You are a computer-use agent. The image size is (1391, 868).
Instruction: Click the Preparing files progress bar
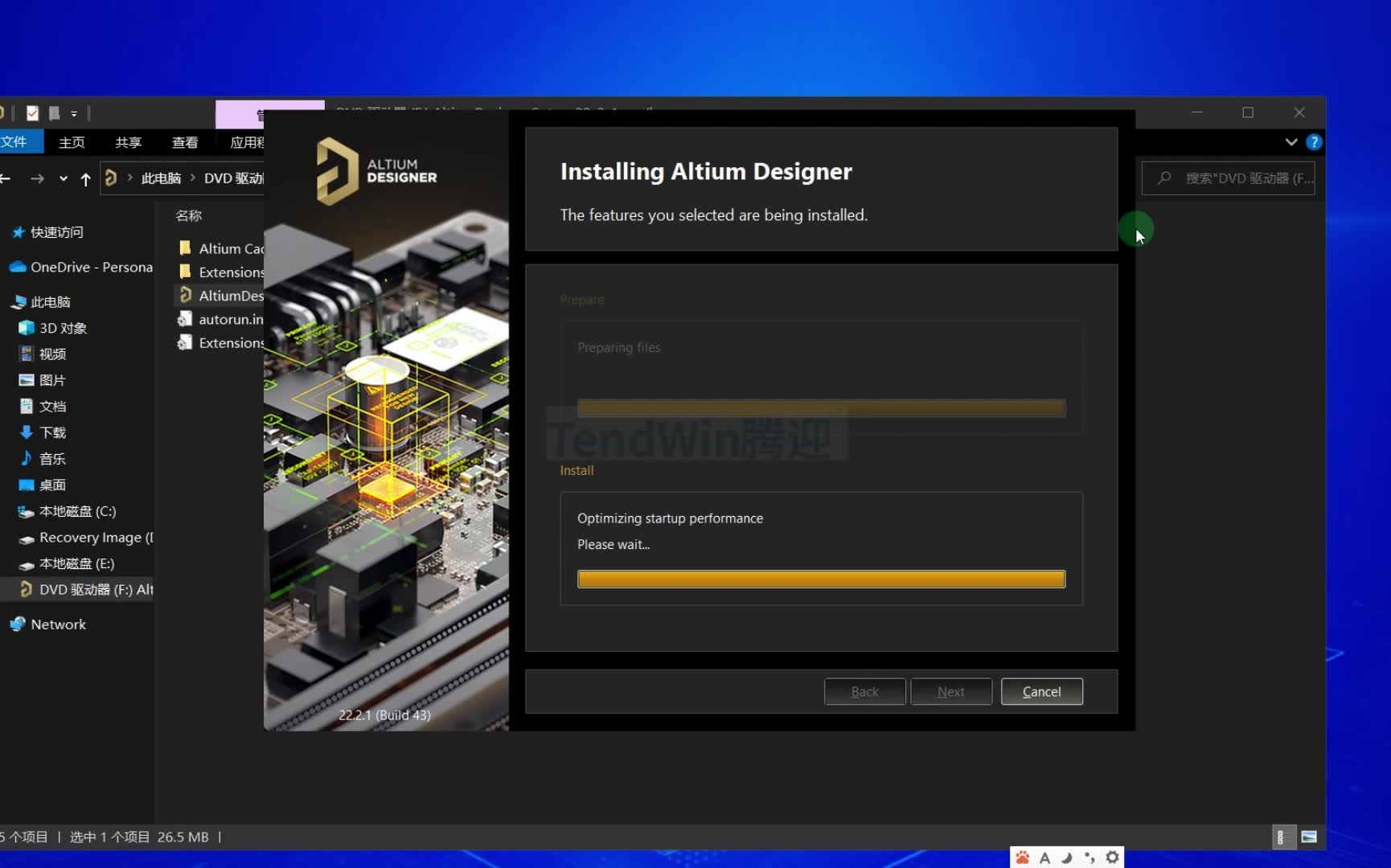821,408
